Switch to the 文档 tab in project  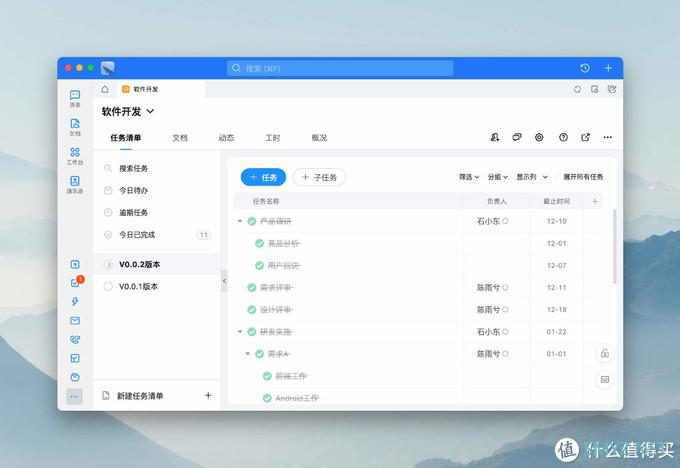click(x=180, y=138)
